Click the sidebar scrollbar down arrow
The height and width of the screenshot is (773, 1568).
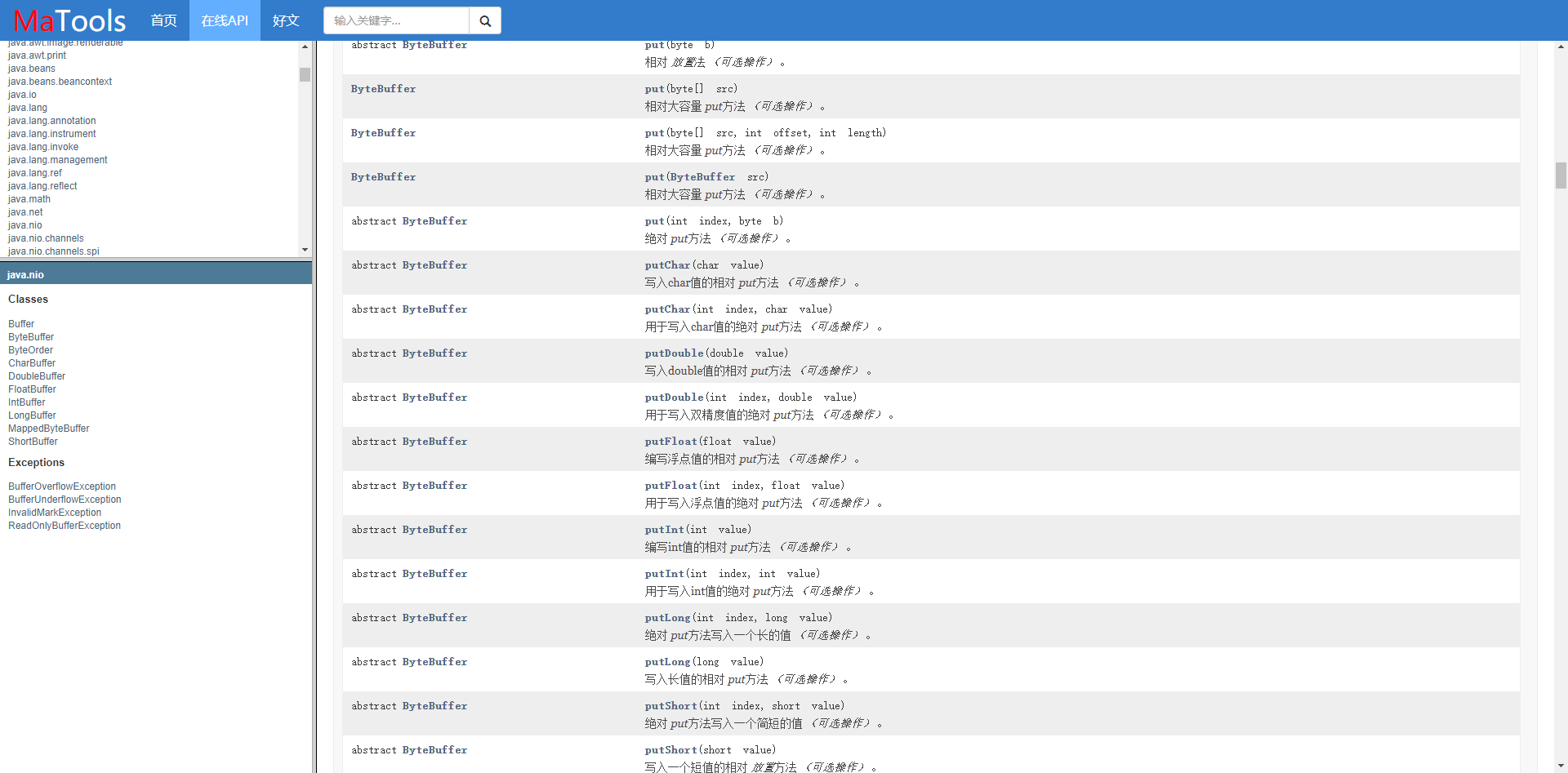[305, 250]
